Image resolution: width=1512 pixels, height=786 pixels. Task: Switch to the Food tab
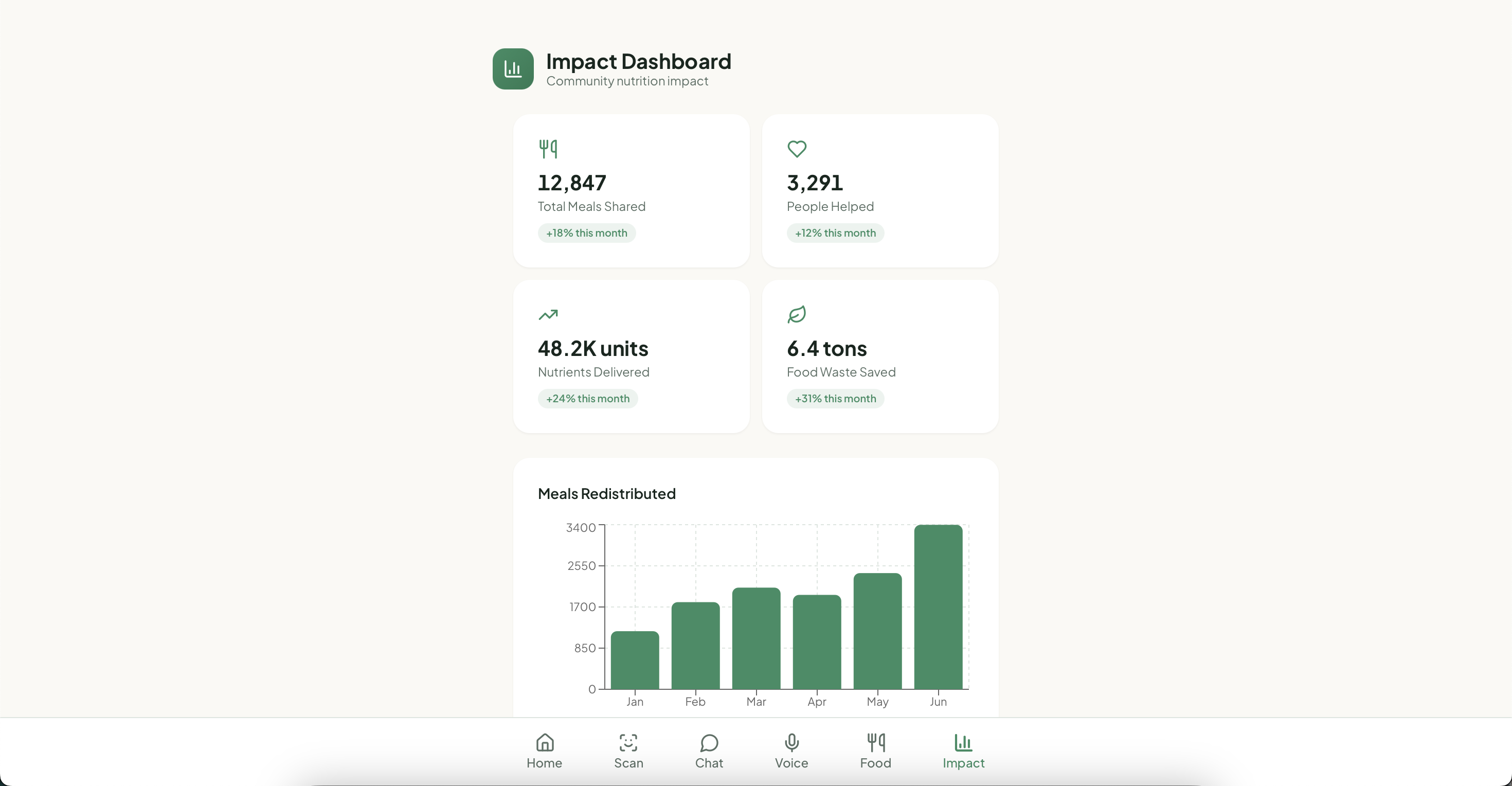click(875, 751)
